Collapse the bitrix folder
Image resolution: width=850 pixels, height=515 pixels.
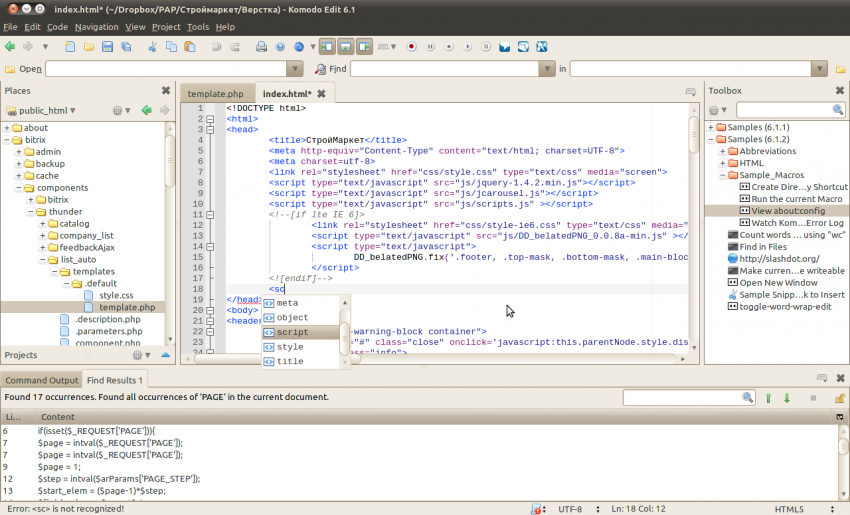pyautogui.click(x=7, y=140)
